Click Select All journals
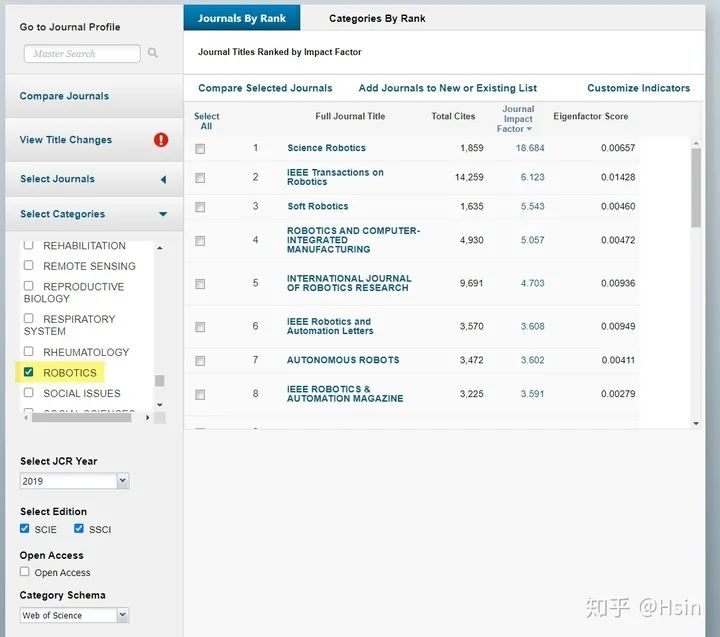Screen dimensions: 720x637 point(207,121)
